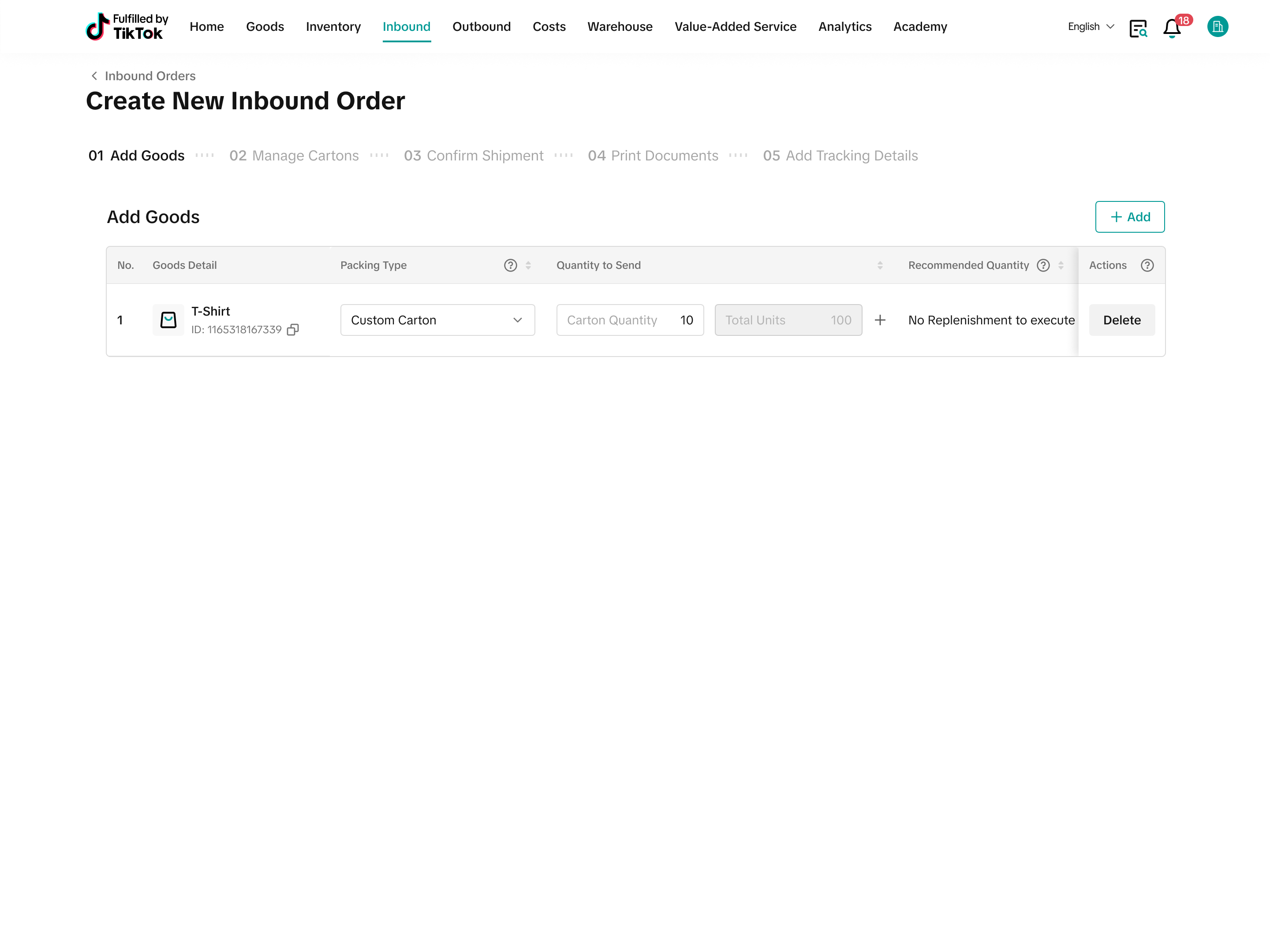Viewport: 1270px width, 952px height.
Task: Sort by Quantity to Send column
Action: [x=880, y=265]
